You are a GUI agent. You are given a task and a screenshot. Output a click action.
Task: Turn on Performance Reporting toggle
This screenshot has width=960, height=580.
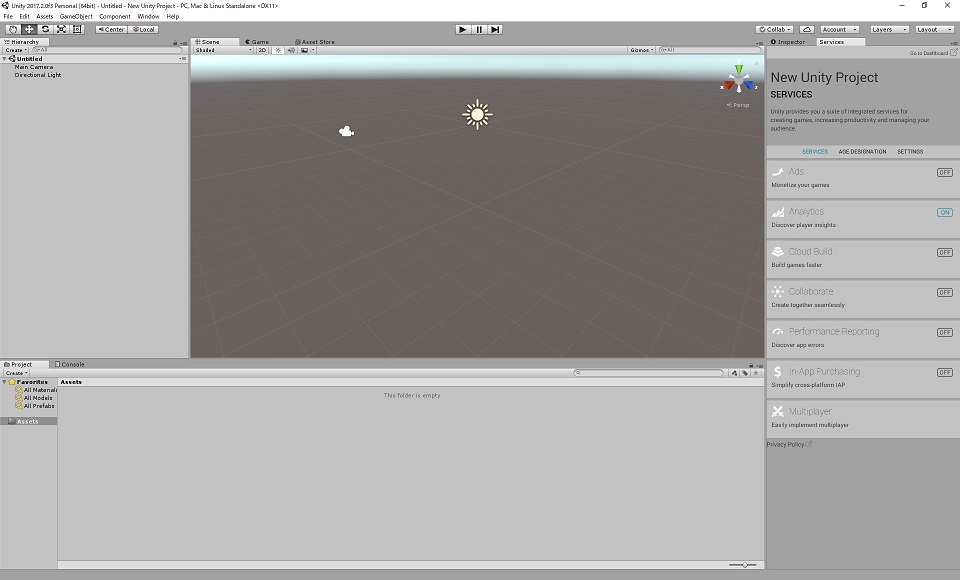pyautogui.click(x=945, y=333)
